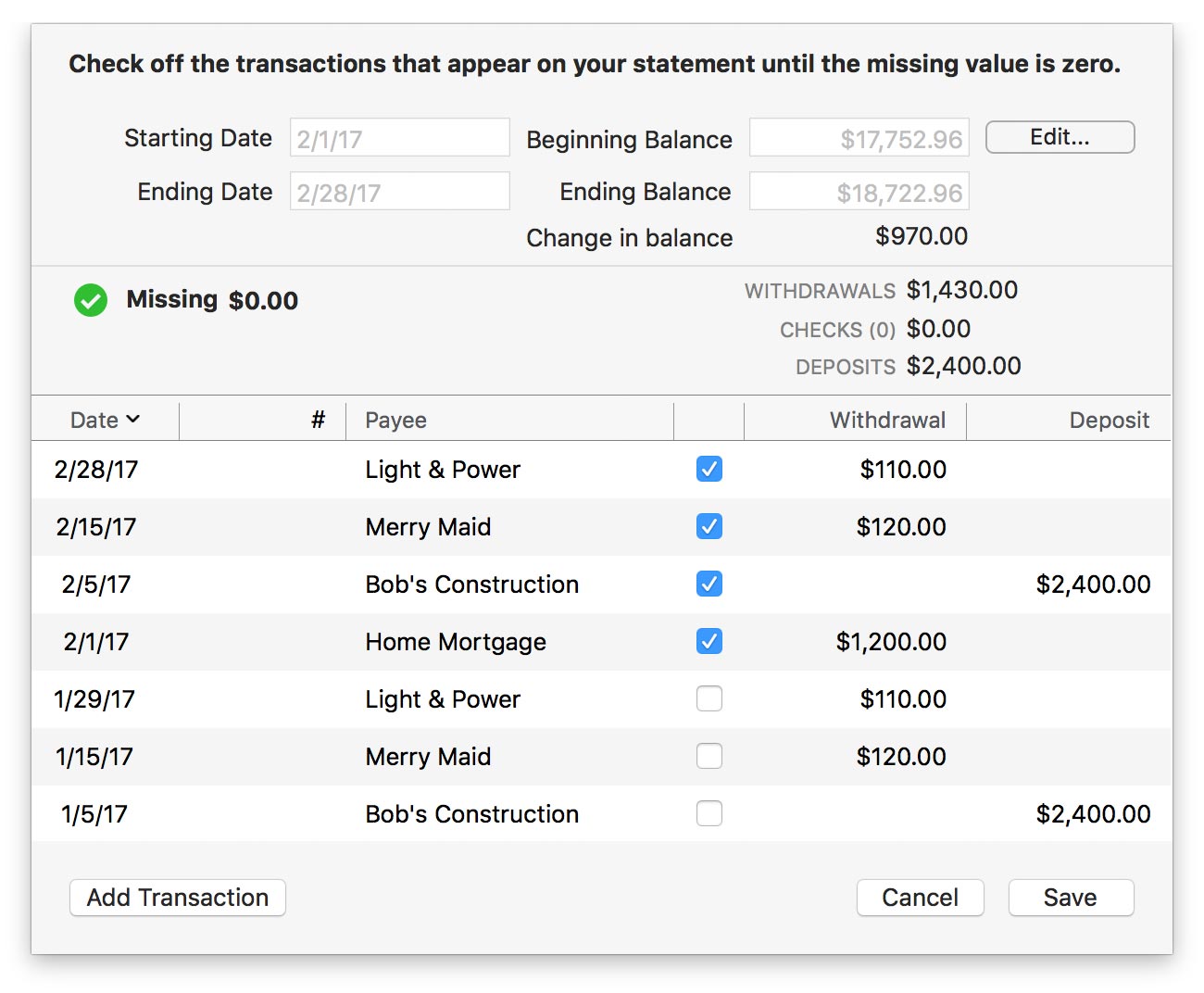Screen dimensions: 1204x993
Task: Check the 1/15/17 Merry Maid checkbox
Action: (709, 757)
